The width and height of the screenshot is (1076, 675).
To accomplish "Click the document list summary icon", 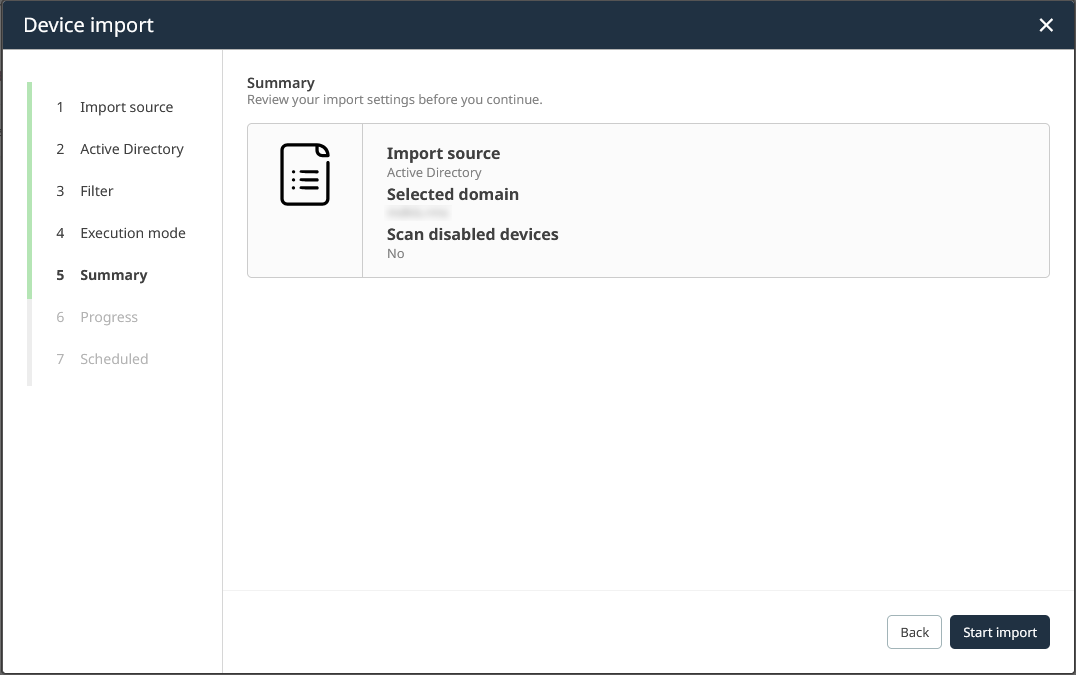I will pos(305,173).
